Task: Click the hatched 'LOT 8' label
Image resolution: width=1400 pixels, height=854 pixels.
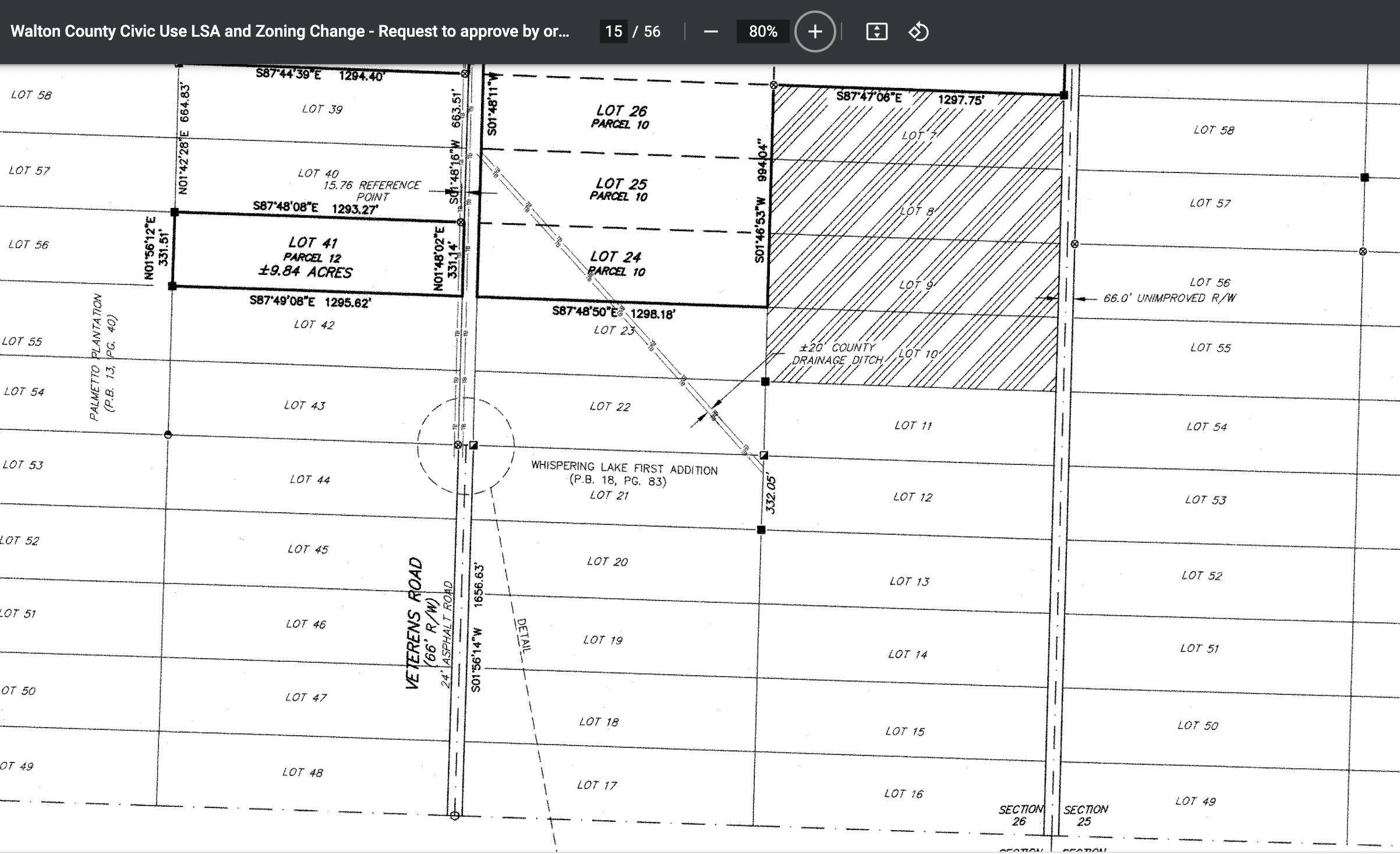Action: [x=917, y=211]
